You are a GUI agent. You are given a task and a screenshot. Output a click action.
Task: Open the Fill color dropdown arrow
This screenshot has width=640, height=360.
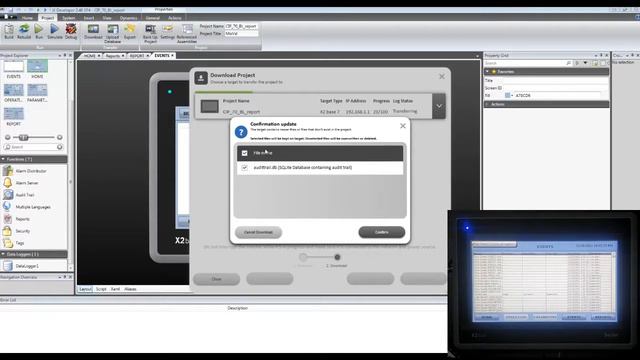pyautogui.click(x=512, y=96)
